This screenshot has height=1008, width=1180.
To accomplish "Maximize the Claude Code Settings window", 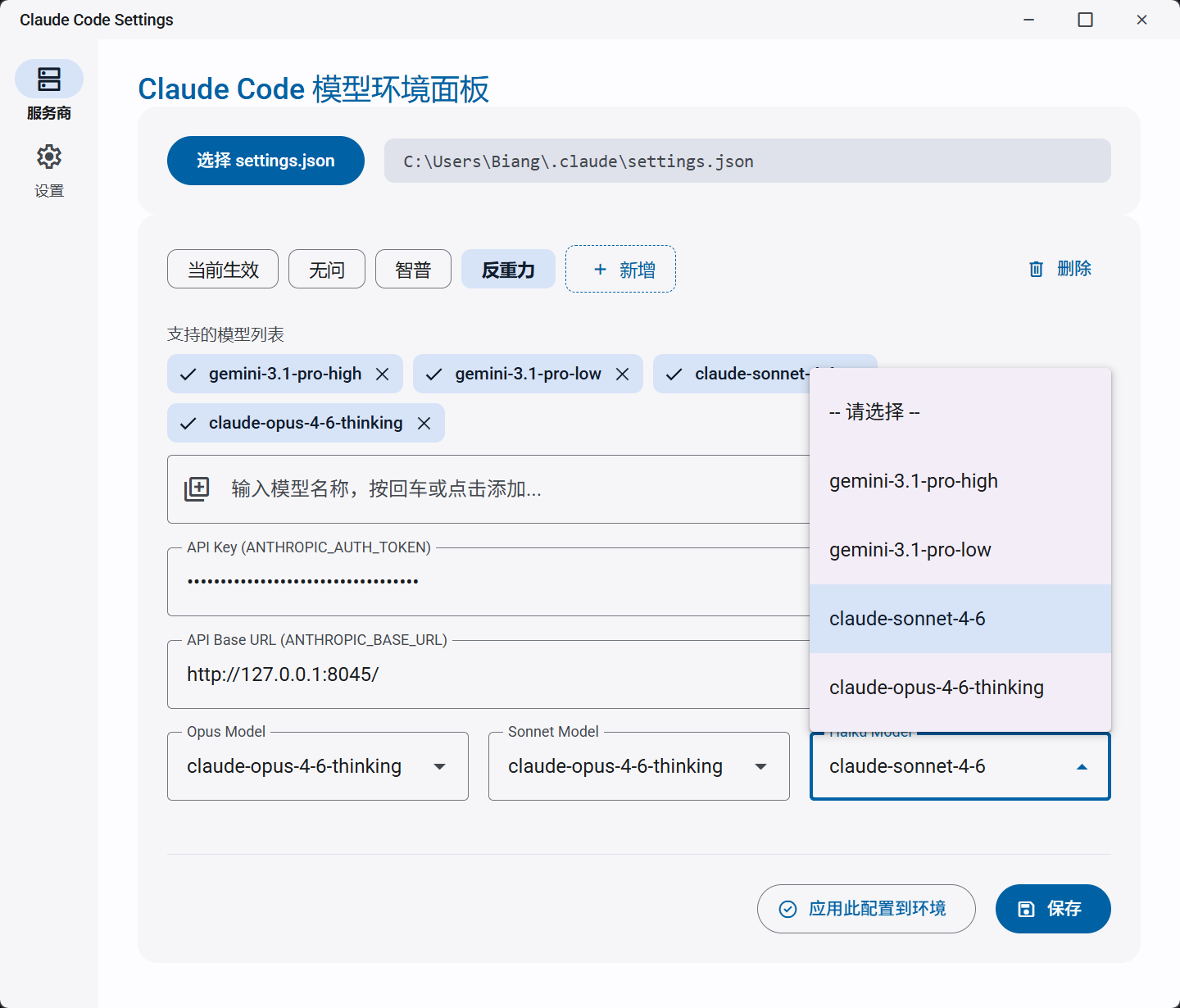I will click(x=1085, y=20).
